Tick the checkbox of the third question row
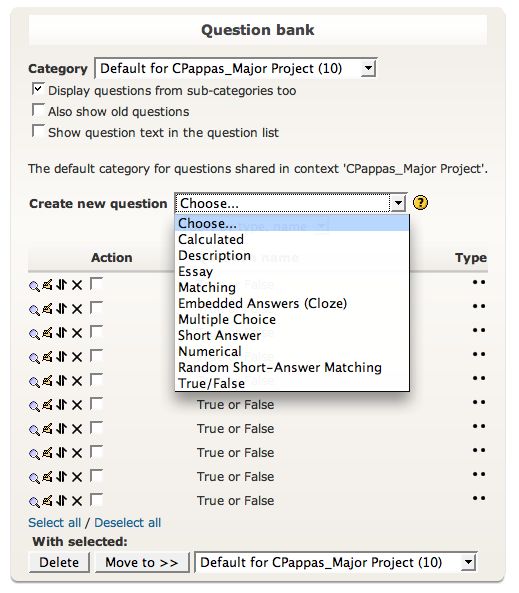This screenshot has height=593, width=519. pos(96,332)
